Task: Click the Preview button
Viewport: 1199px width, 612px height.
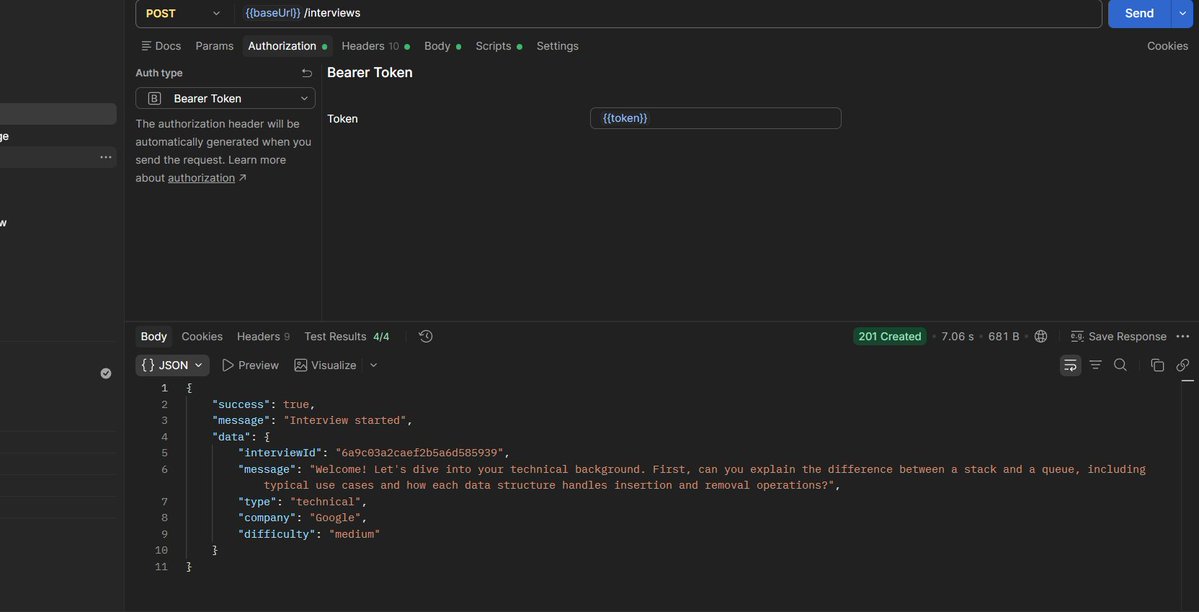Action: coord(250,366)
